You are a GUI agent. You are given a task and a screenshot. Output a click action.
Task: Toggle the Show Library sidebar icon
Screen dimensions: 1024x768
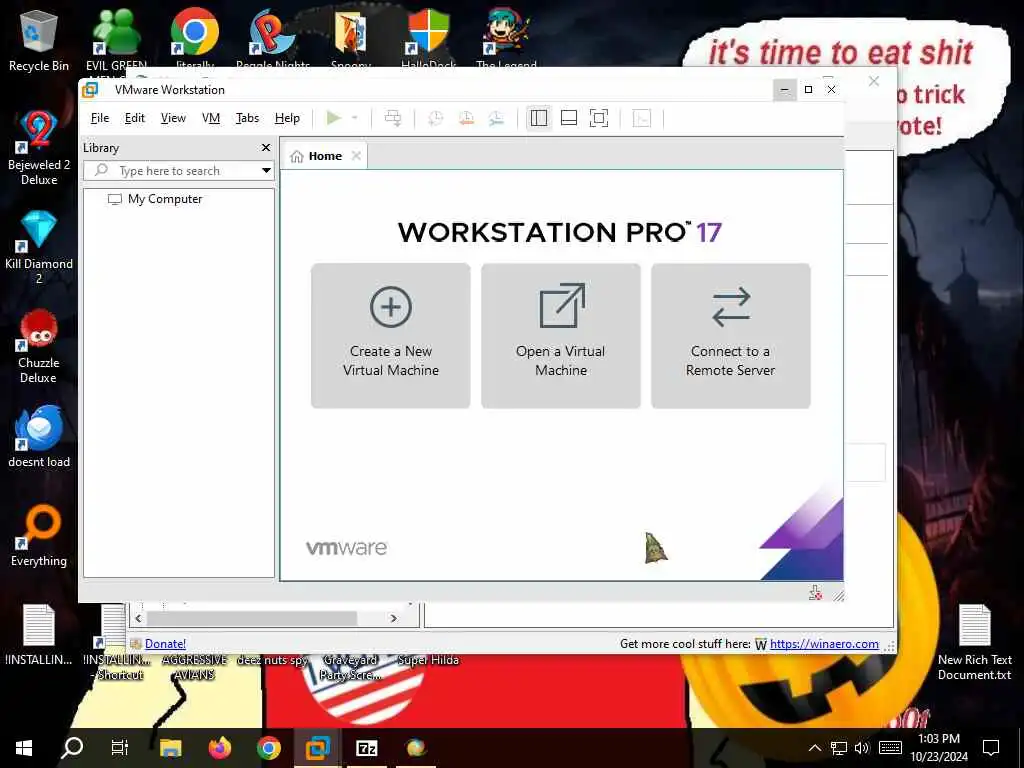pos(539,118)
